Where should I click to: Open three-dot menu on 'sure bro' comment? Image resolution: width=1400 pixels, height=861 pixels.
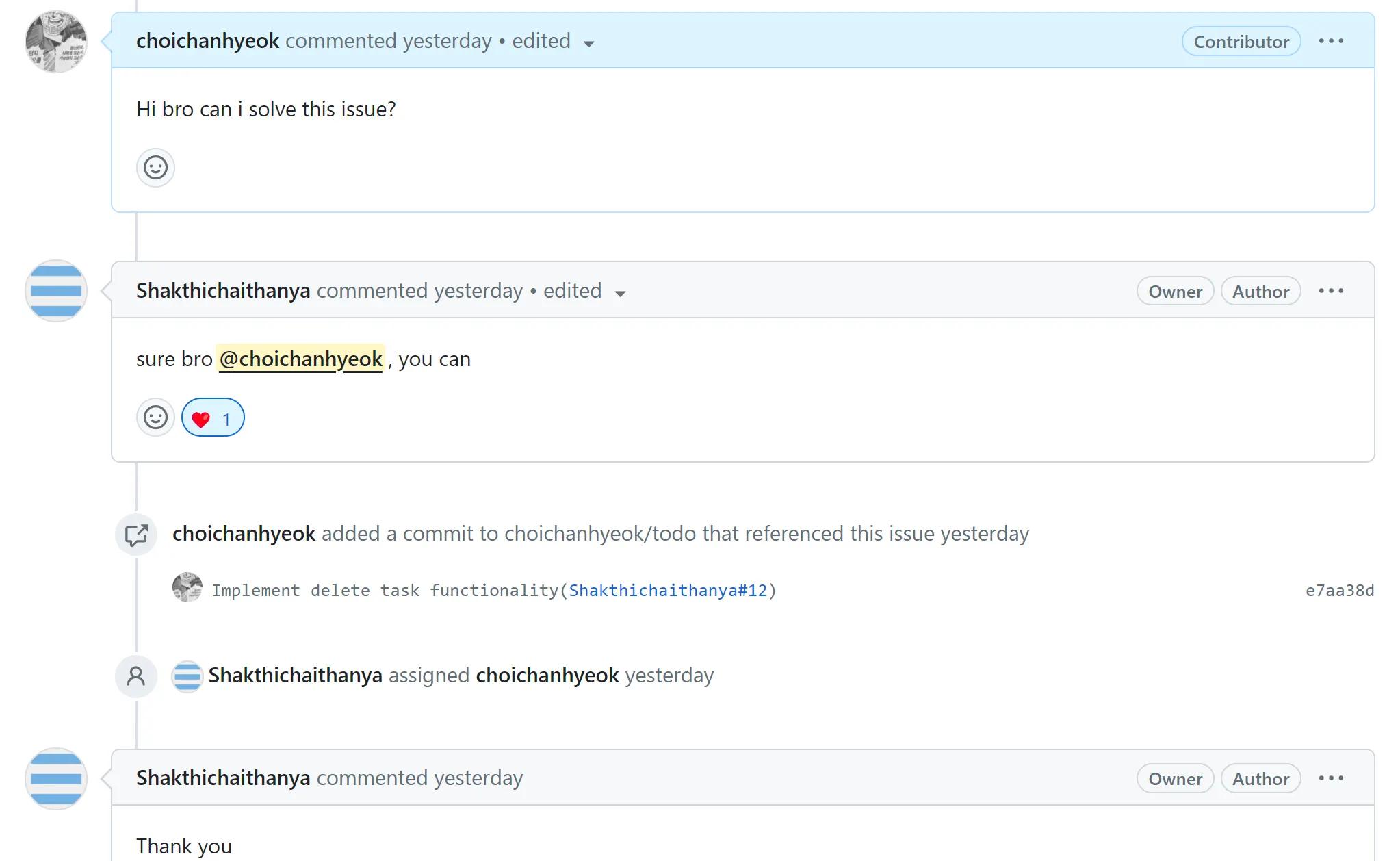[1331, 291]
